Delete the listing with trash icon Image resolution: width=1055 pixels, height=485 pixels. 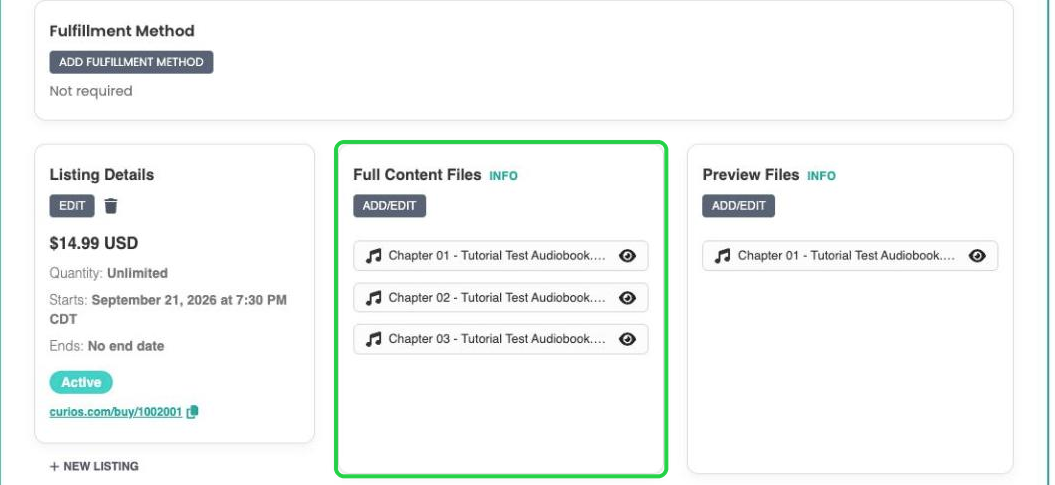click(111, 206)
